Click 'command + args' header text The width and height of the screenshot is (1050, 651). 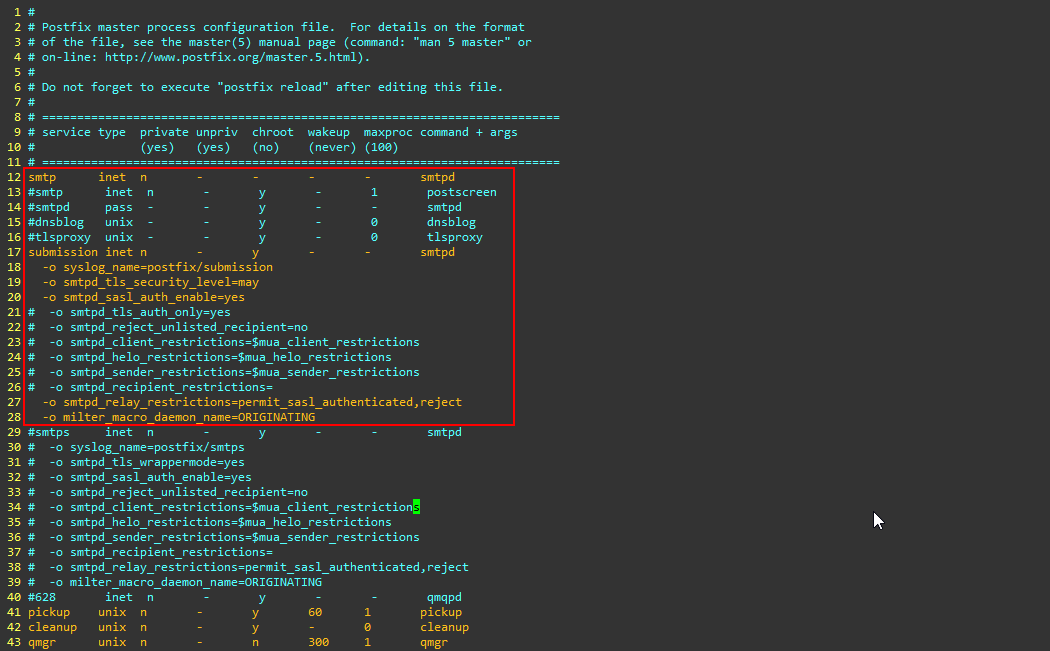click(469, 132)
